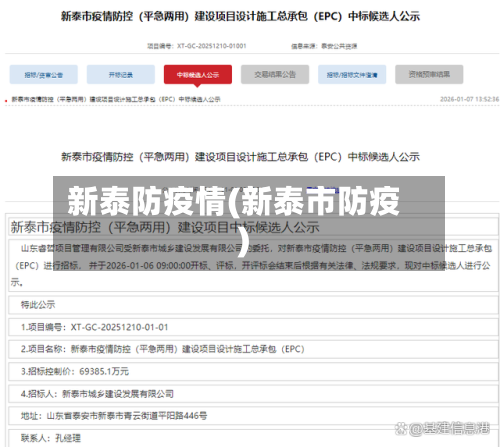The width and height of the screenshot is (500, 447).
Task: Click the project number XT-GC-20251210-01001 text
Action: click(197, 46)
